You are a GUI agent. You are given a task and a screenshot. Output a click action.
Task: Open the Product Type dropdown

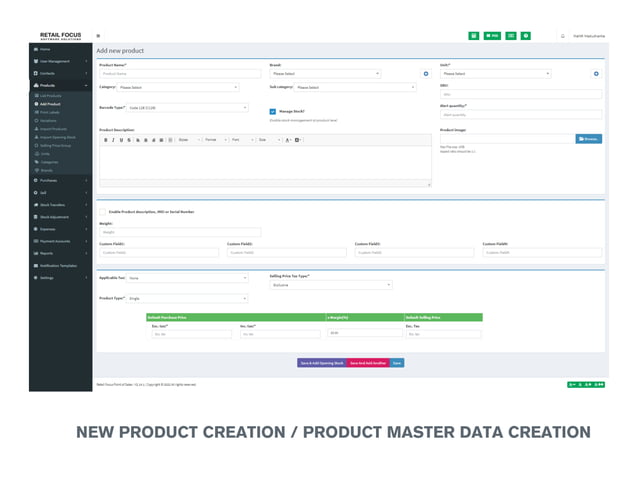pos(187,299)
